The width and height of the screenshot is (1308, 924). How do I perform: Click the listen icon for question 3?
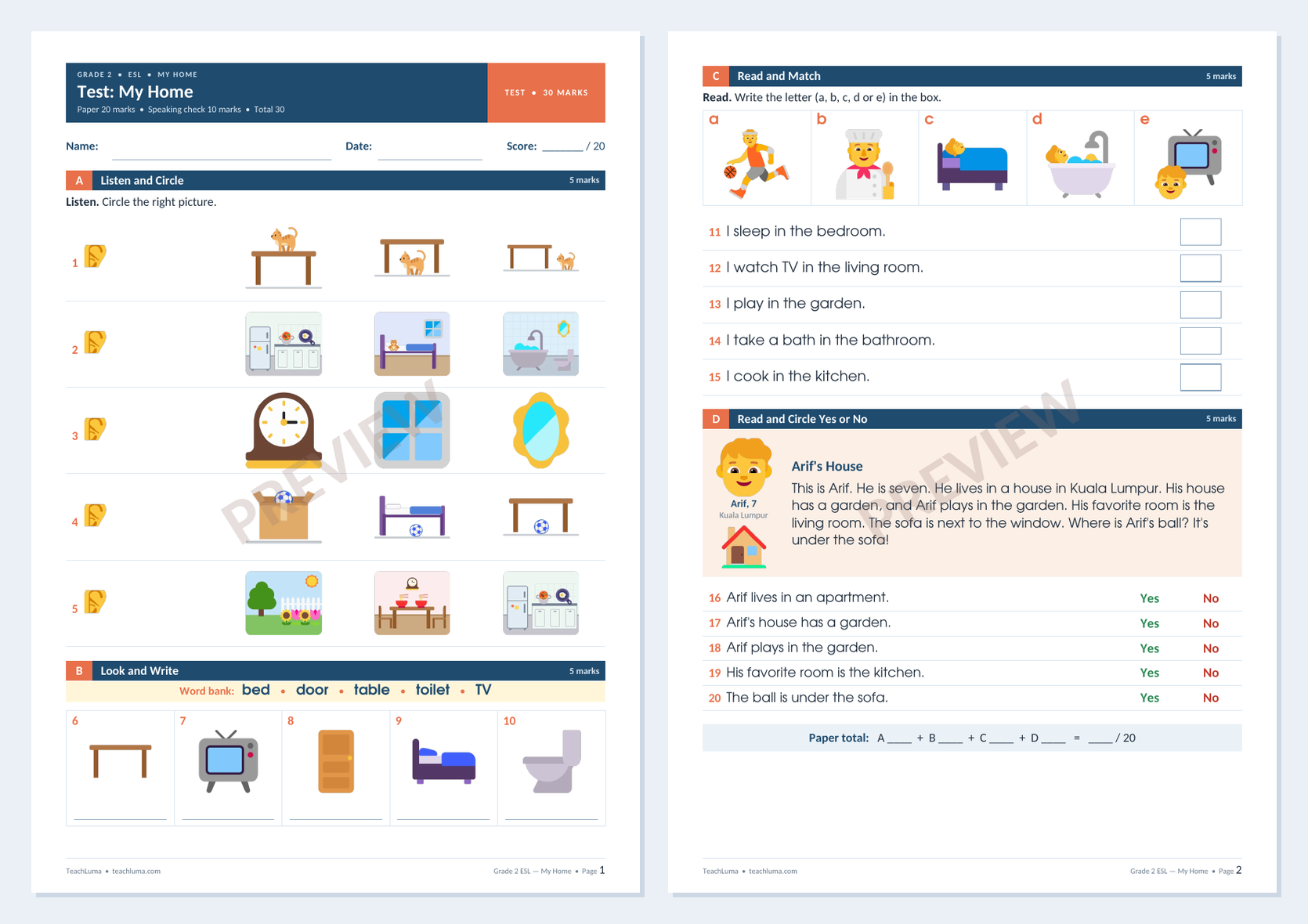[95, 429]
